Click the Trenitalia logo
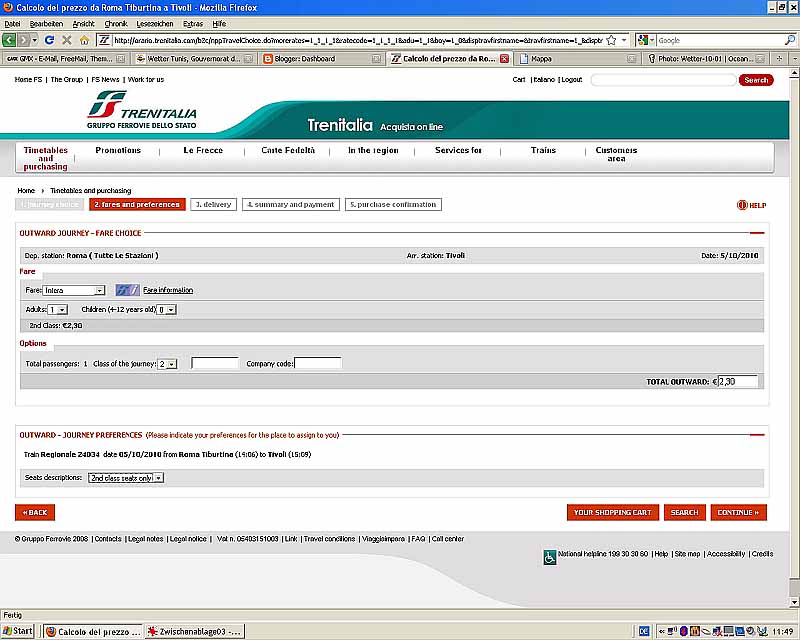The height and width of the screenshot is (640, 800). (141, 110)
